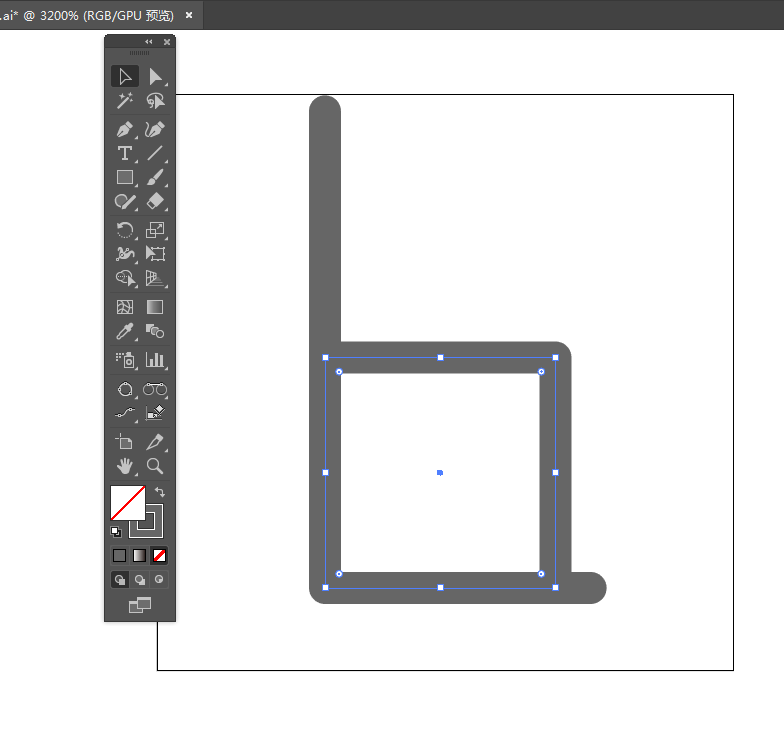Enable Draw Inside mode
Screen dimensions: 784x749
160,580
